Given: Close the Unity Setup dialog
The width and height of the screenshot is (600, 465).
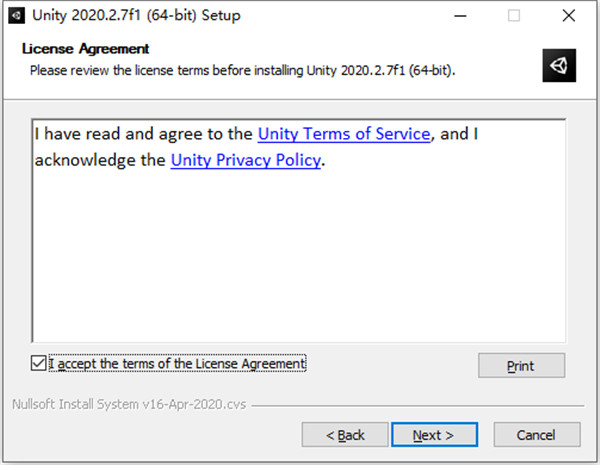Looking at the screenshot, I should tap(569, 16).
